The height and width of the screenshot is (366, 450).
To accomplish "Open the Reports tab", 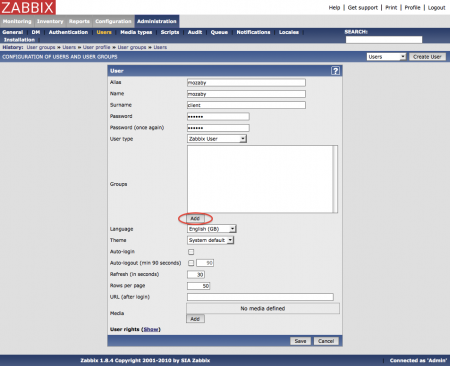I will point(79,21).
